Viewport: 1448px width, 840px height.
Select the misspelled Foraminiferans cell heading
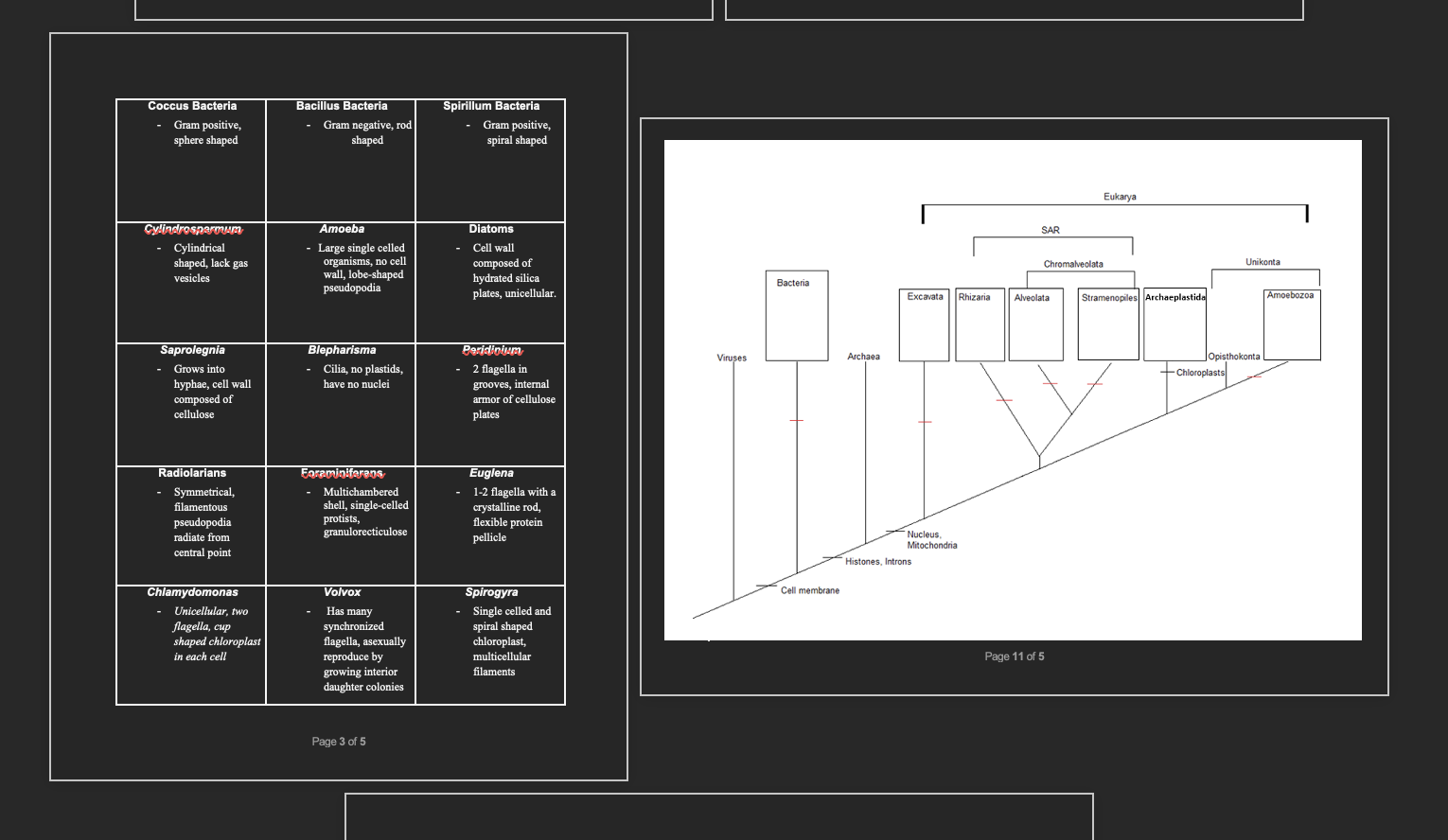click(x=342, y=473)
